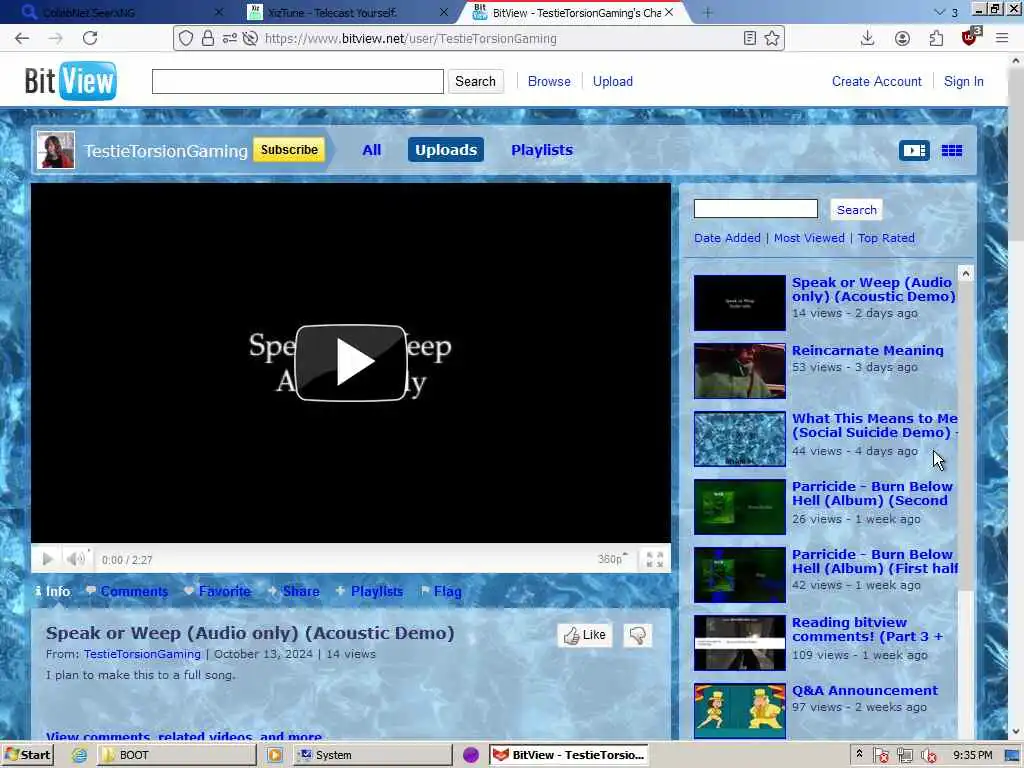The height and width of the screenshot is (768, 1024).
Task: Mute the video with speaker icon
Action: click(x=76, y=559)
